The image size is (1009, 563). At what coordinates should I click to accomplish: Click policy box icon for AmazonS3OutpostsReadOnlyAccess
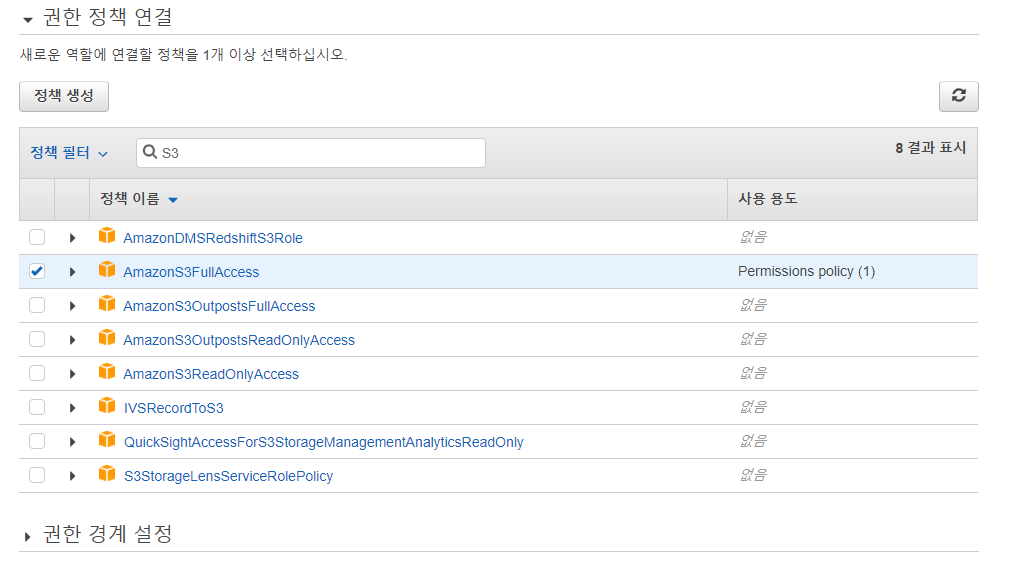[107, 338]
